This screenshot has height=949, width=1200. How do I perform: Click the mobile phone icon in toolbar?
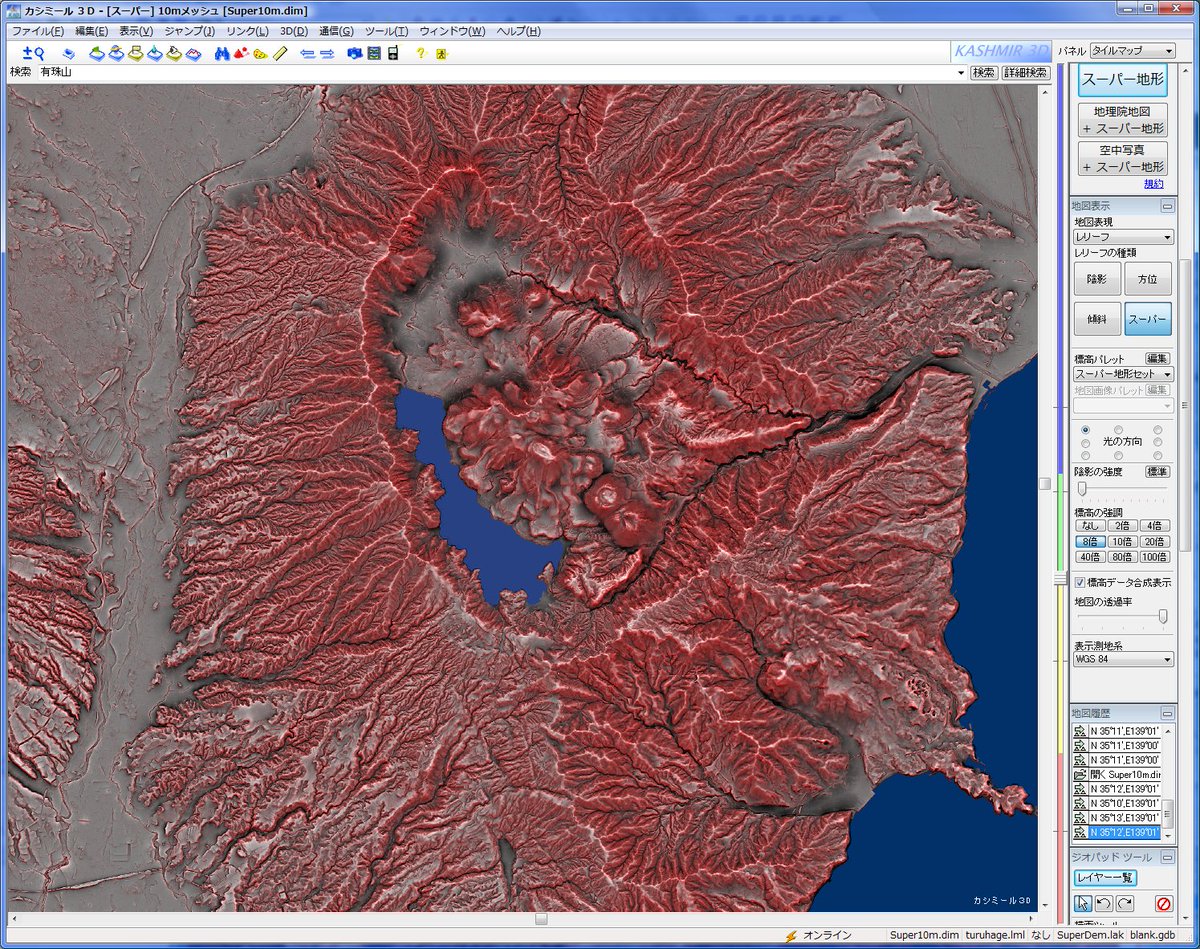[x=393, y=53]
